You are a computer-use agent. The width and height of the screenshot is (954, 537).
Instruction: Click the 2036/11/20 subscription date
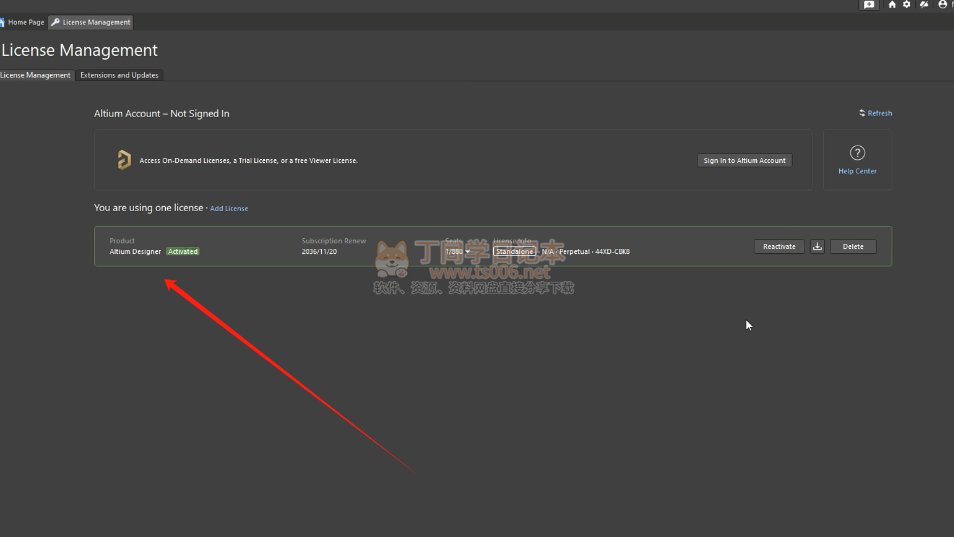point(319,252)
